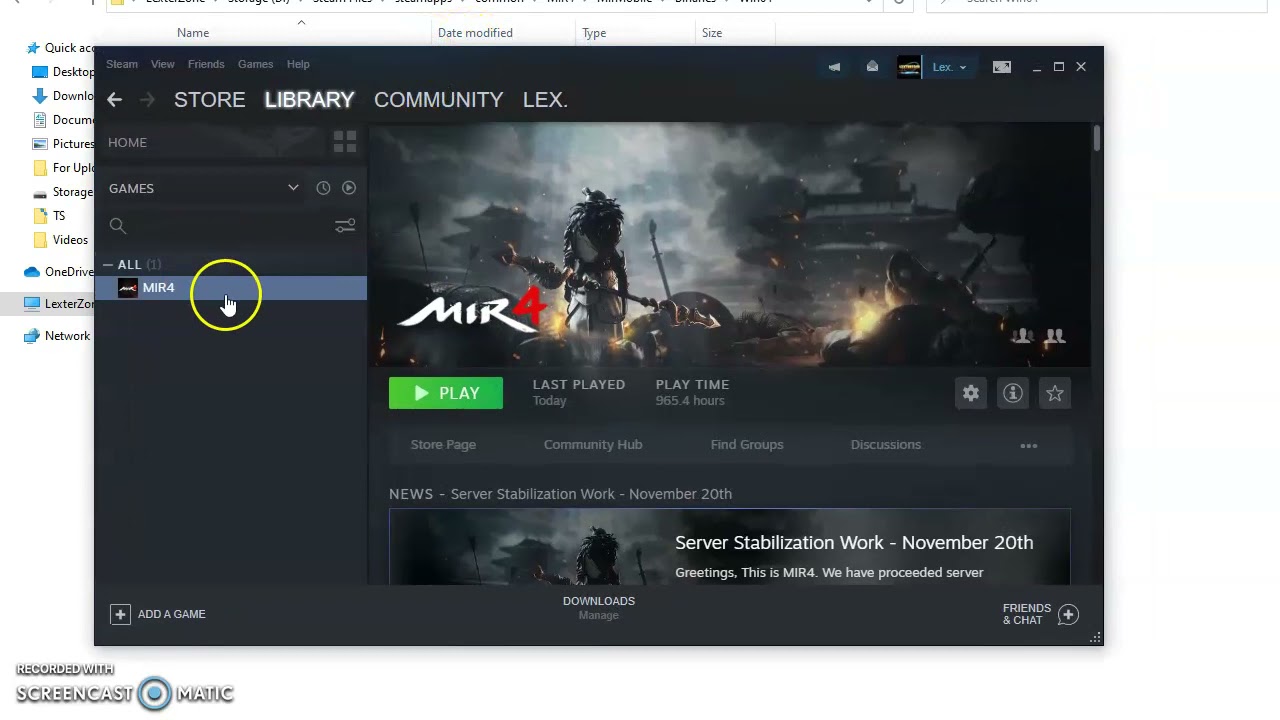Image resolution: width=1280 pixels, height=720 pixels.
Task: View MIR4 friends groups icon
Action: click(1055, 337)
